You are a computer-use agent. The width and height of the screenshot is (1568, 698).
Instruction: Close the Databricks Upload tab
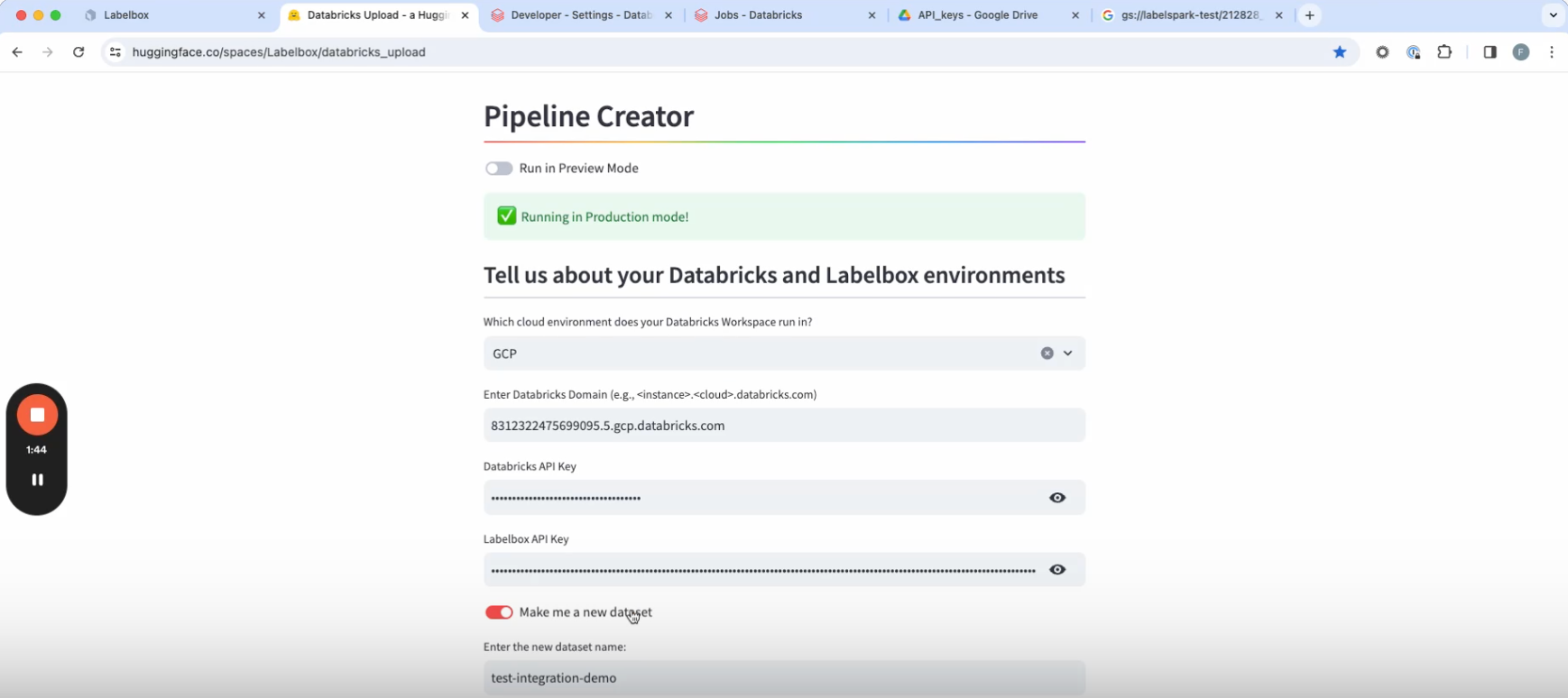[465, 15]
